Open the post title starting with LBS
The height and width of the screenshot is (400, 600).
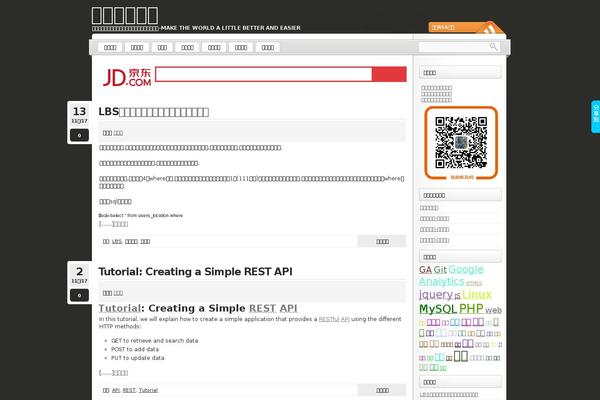pyautogui.click(x=153, y=112)
